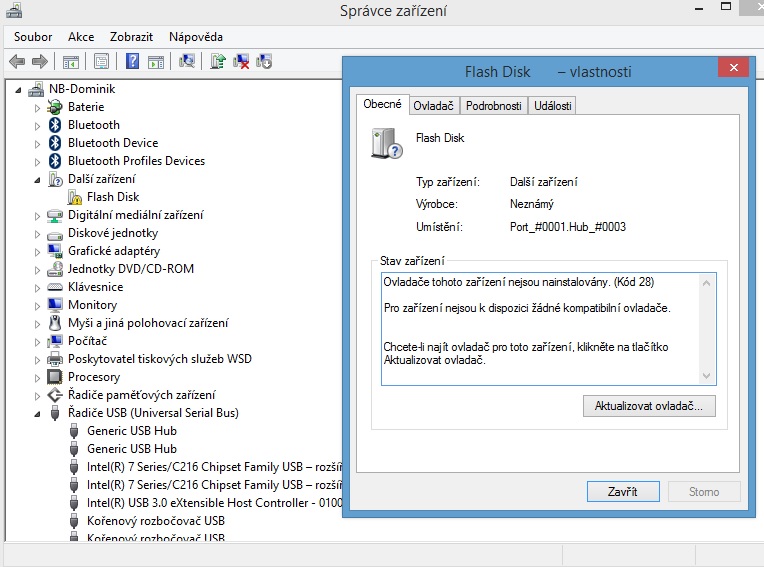Image resolution: width=764 pixels, height=567 pixels.
Task: Click down arrow of device status scrollbar
Action: click(708, 376)
